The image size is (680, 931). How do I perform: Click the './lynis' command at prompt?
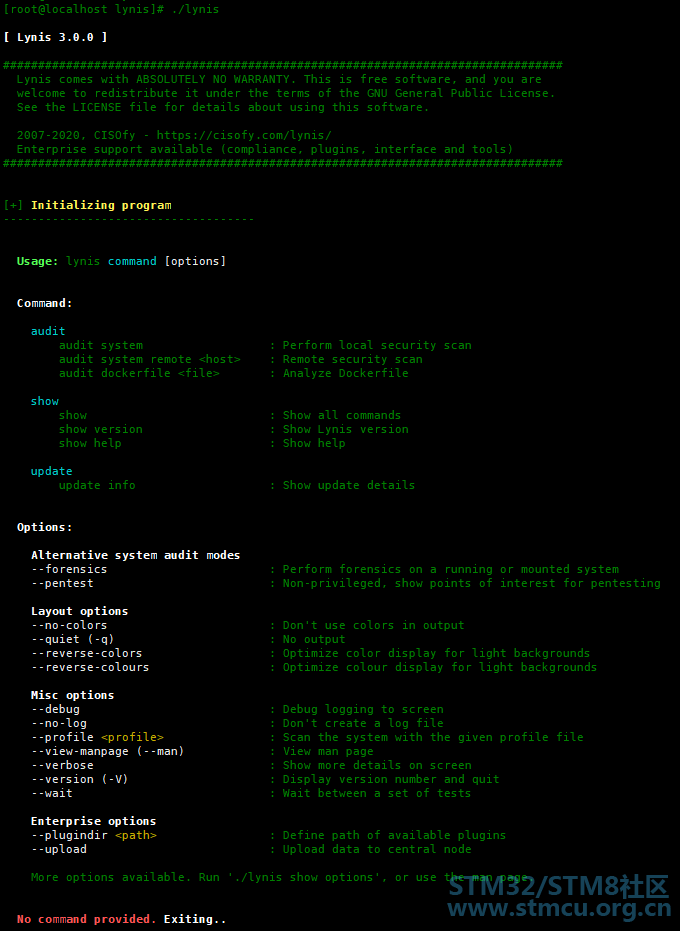click(x=195, y=10)
